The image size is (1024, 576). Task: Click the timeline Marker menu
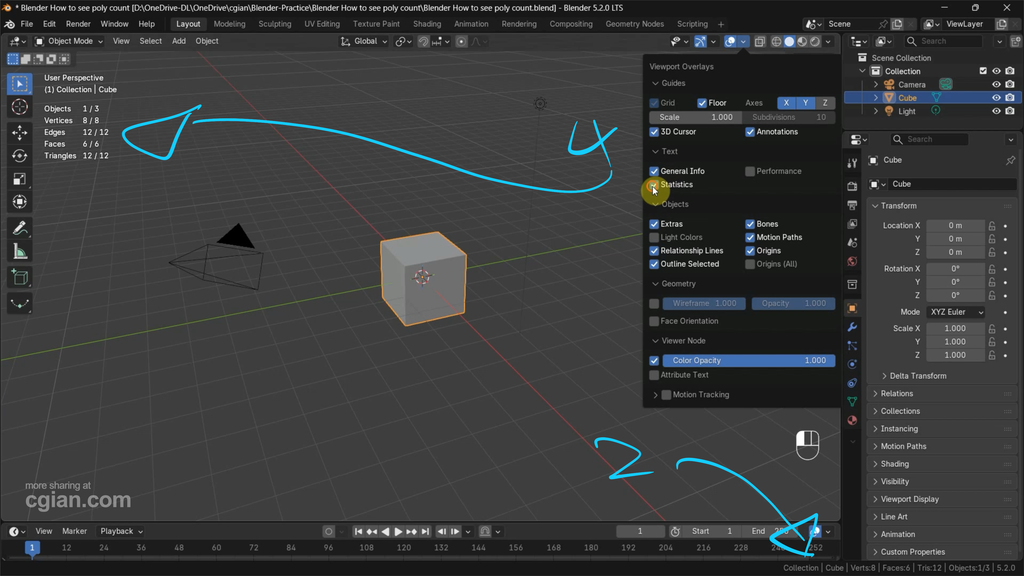[74, 532]
